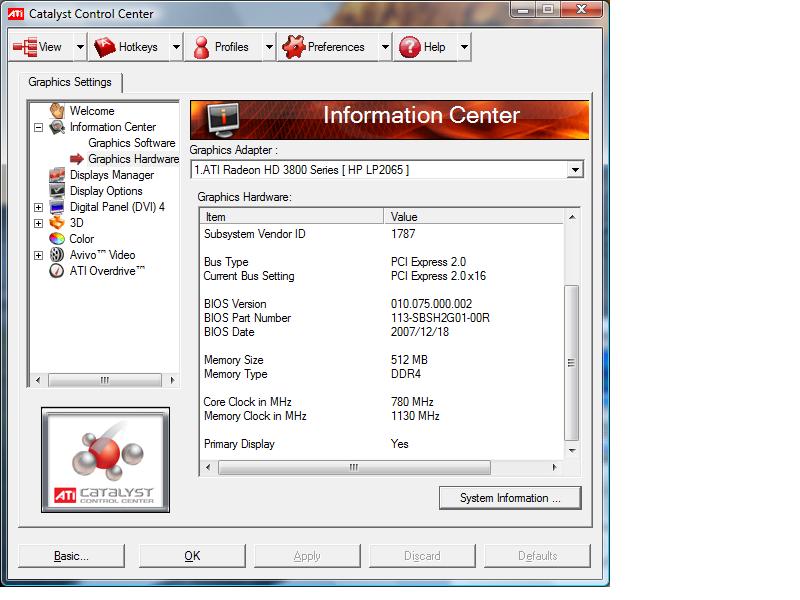Screen dimensions: 800x600
Task: Click the Information Center banner monitor icon
Action: 223,120
